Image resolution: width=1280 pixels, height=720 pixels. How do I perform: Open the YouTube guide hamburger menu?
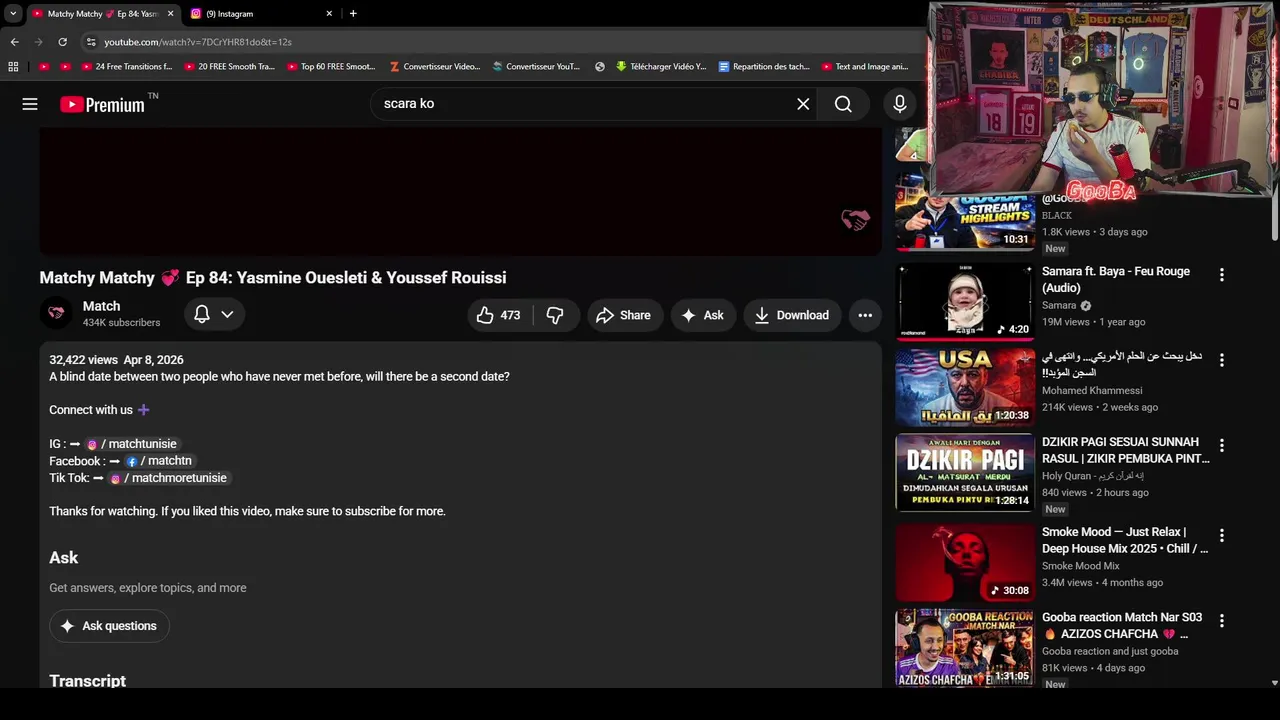(x=30, y=104)
